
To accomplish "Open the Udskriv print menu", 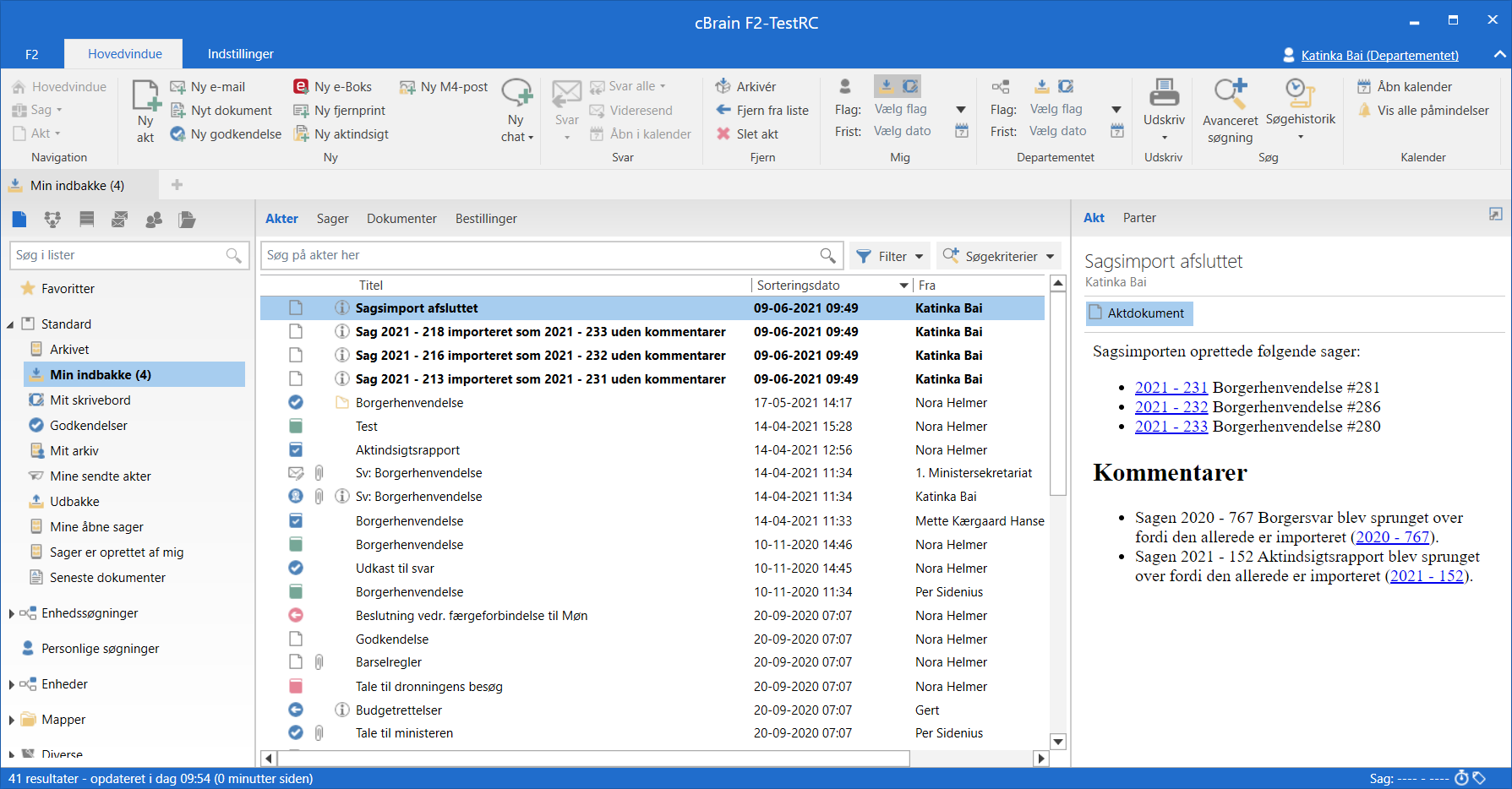I will tap(1164, 112).
